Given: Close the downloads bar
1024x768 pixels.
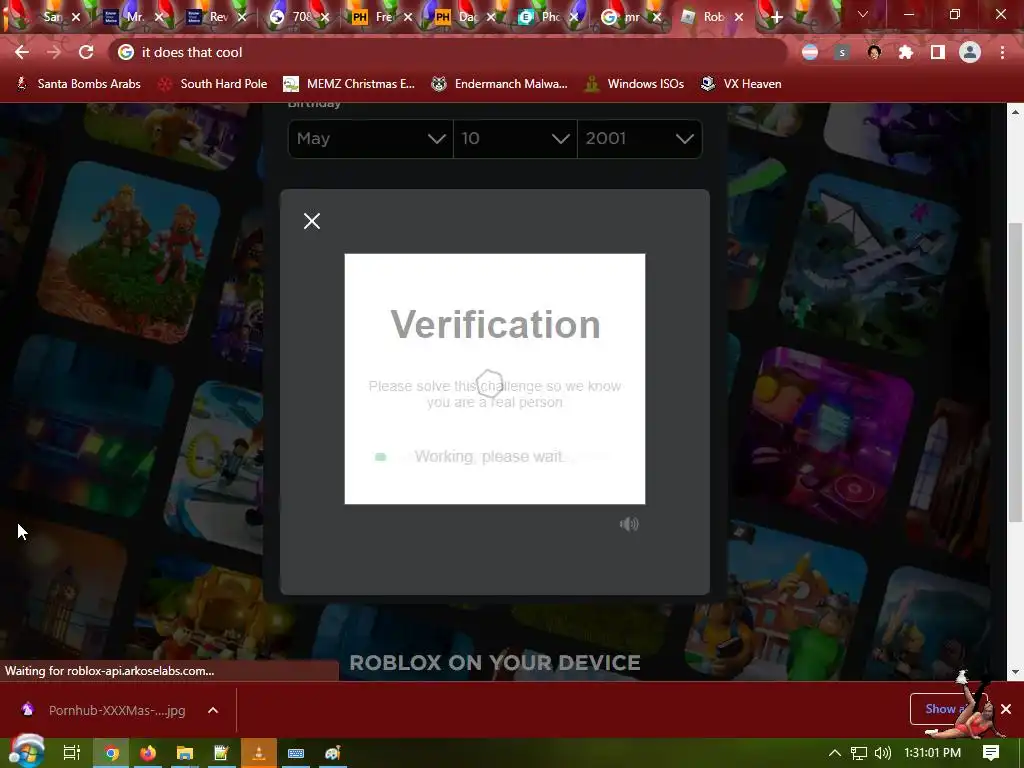Looking at the screenshot, I should [1006, 709].
